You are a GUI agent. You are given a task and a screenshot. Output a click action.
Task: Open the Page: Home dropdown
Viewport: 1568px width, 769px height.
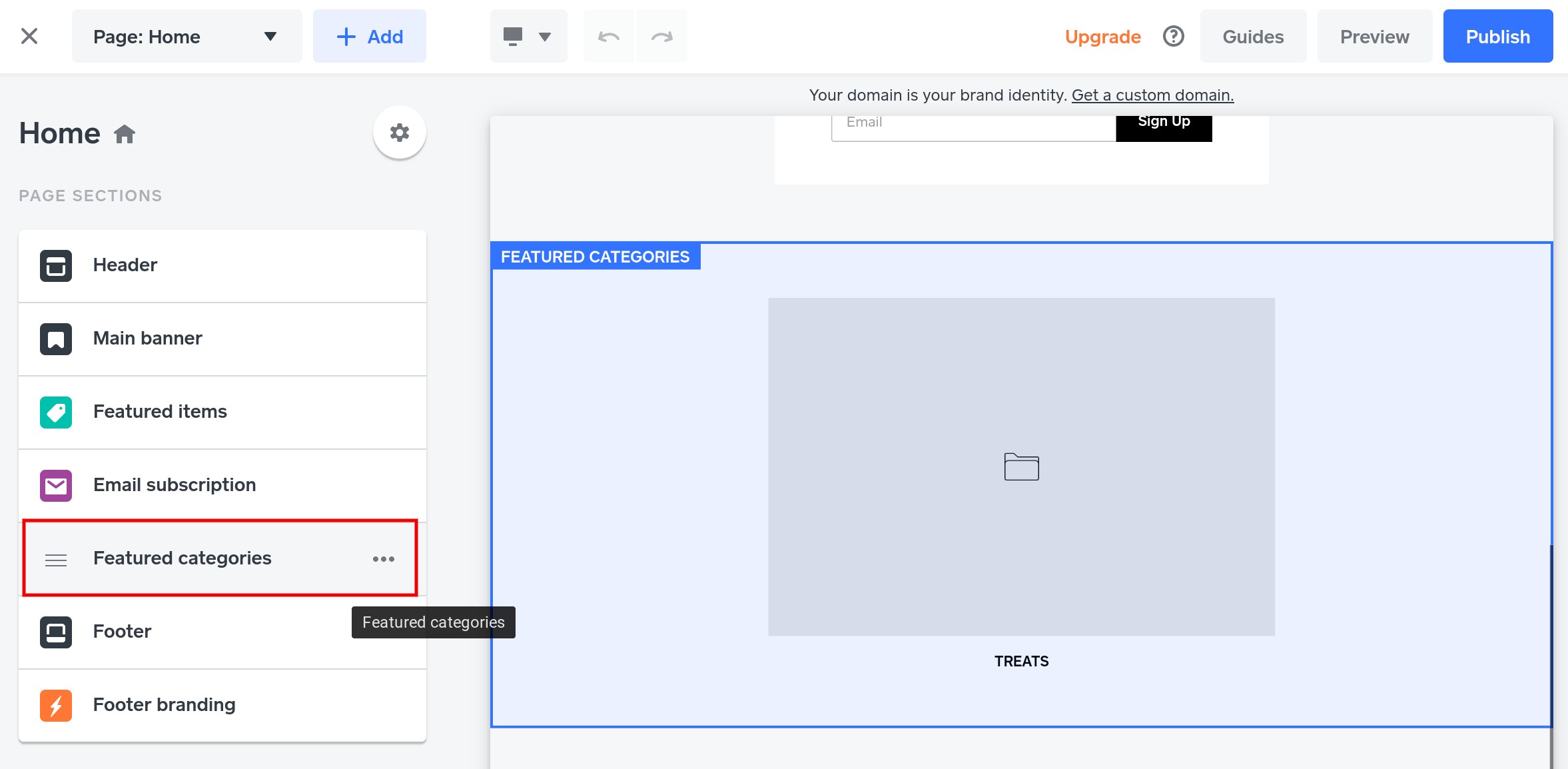[x=187, y=37]
